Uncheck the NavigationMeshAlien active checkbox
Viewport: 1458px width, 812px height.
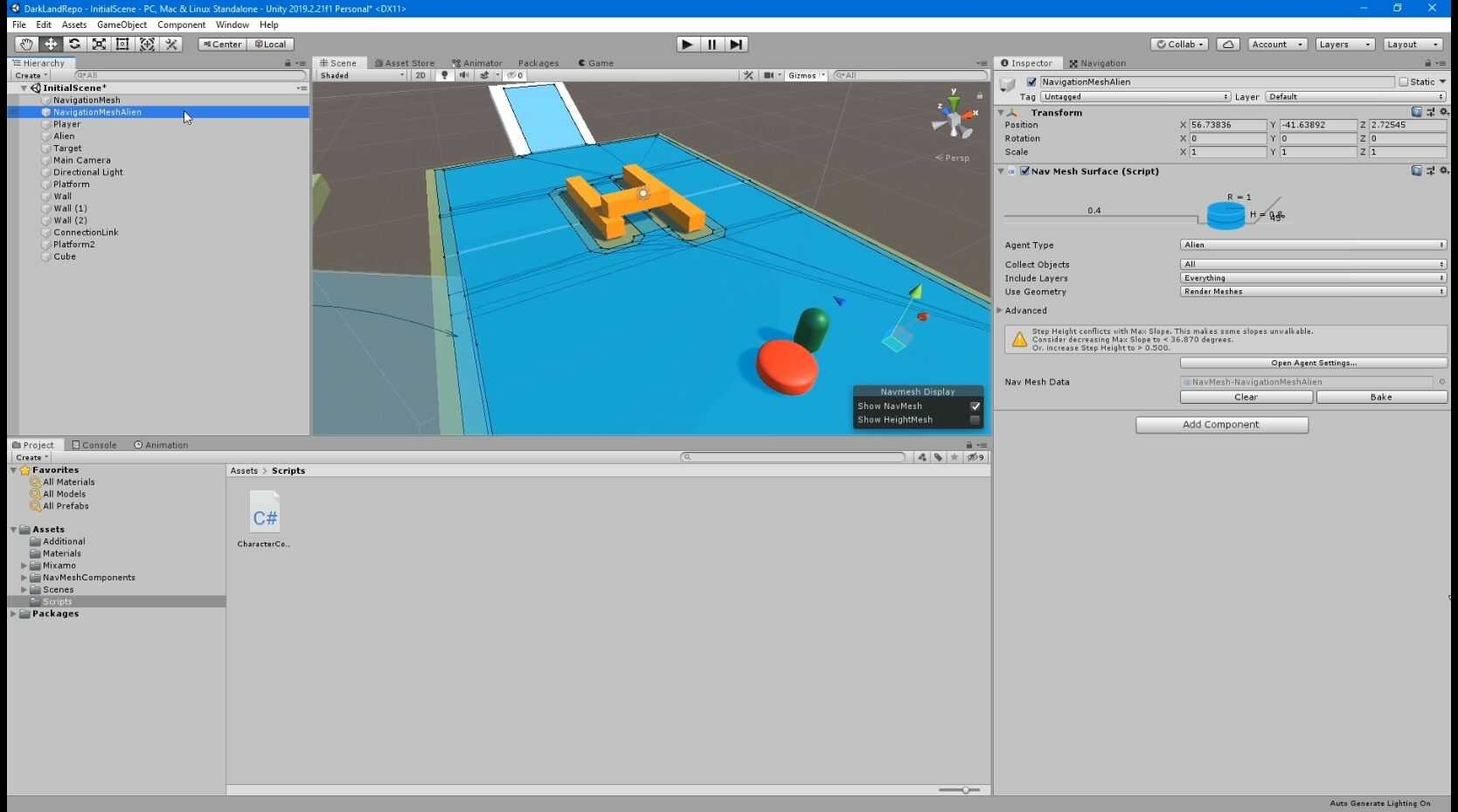(x=1031, y=82)
